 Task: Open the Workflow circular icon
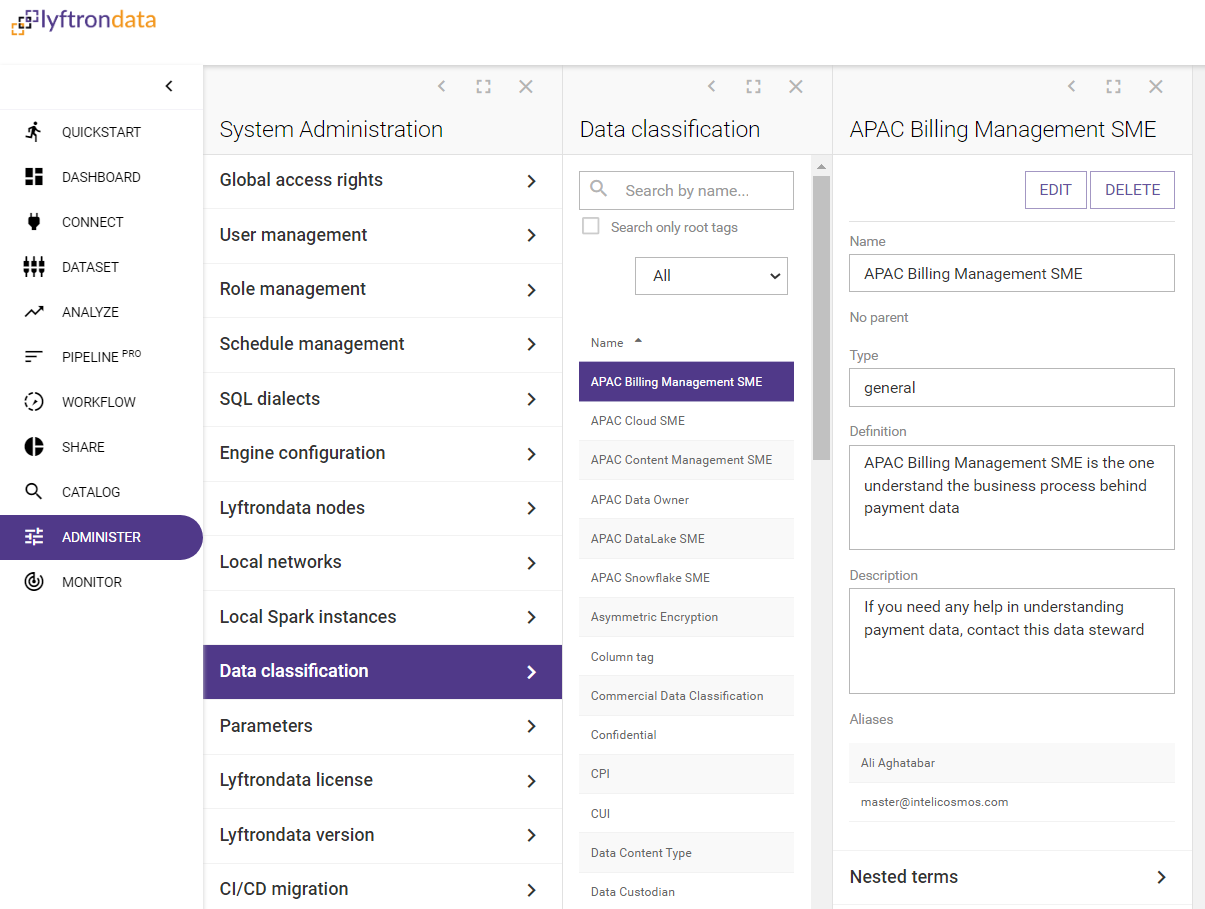[x=34, y=402]
